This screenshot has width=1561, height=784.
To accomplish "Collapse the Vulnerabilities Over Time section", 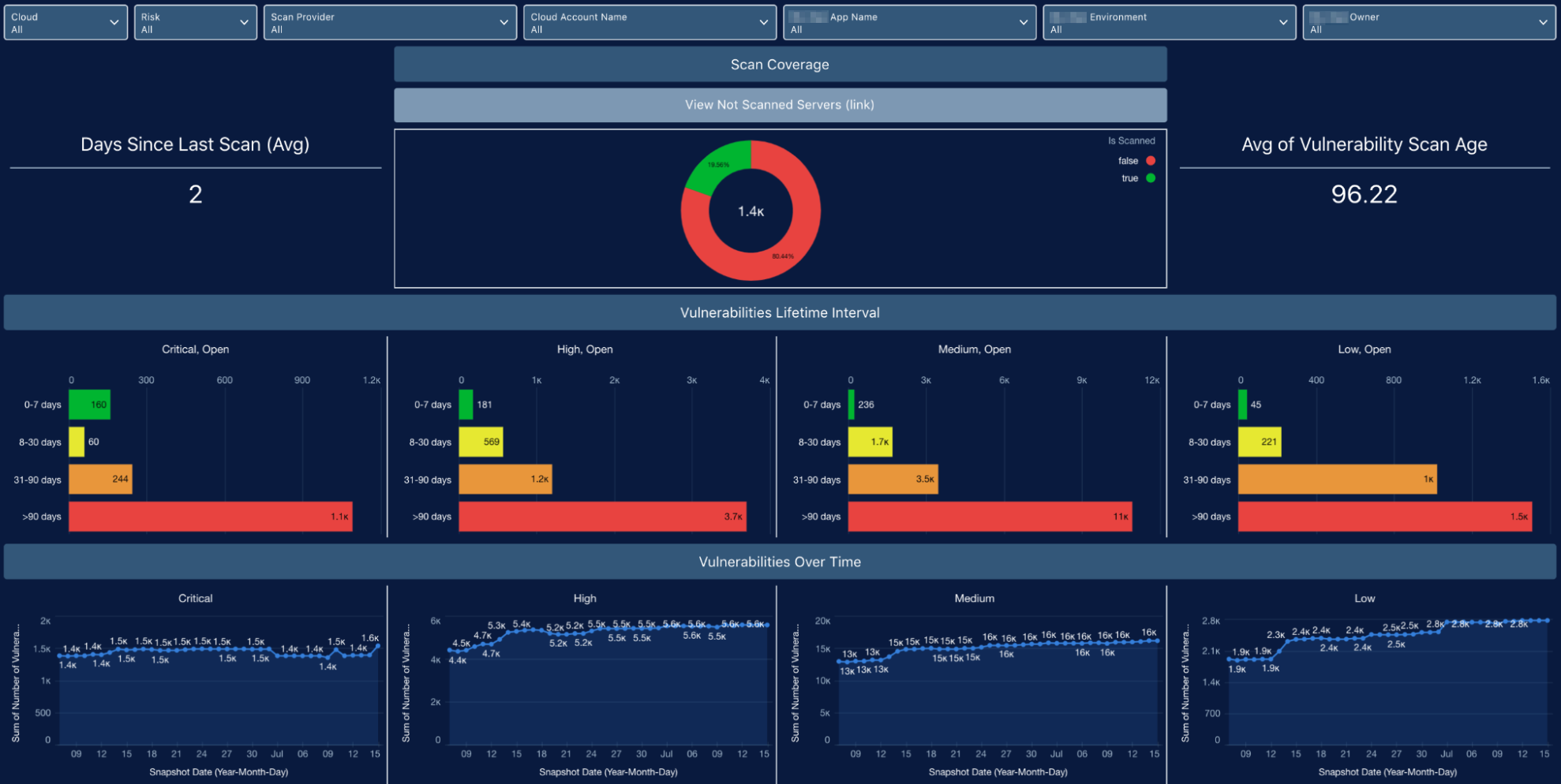I will pos(780,562).
